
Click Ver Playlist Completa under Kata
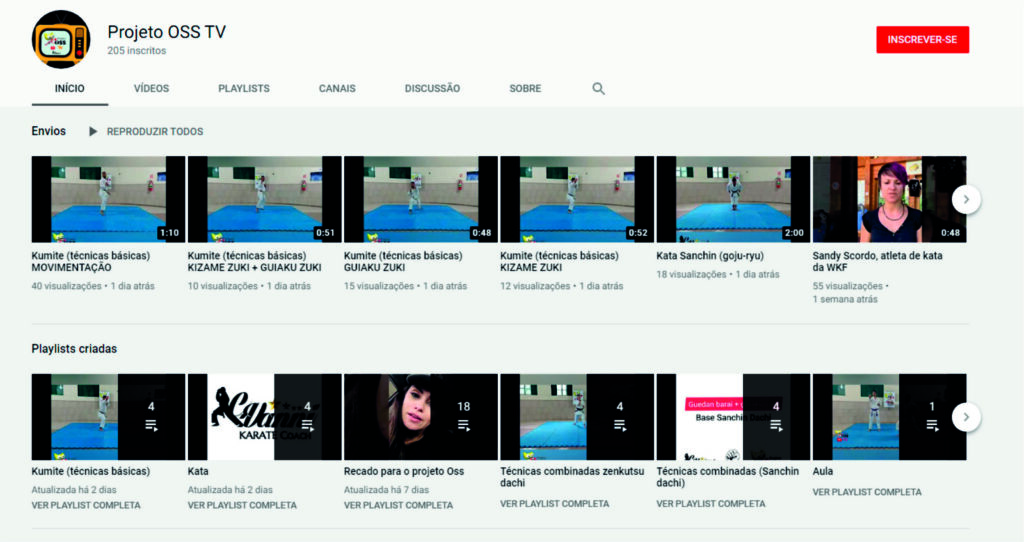click(x=242, y=505)
